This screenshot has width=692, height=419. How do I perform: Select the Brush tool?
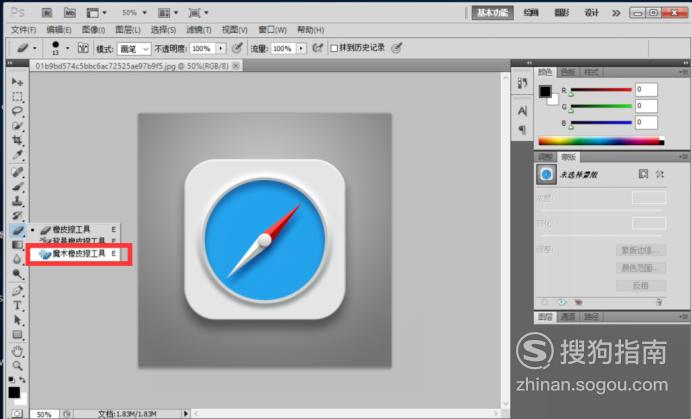point(17,186)
